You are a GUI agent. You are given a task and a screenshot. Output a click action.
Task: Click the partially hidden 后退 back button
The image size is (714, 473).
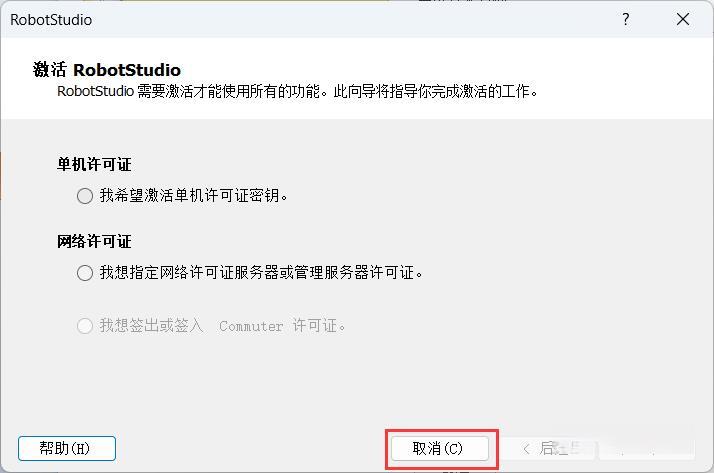coord(548,449)
